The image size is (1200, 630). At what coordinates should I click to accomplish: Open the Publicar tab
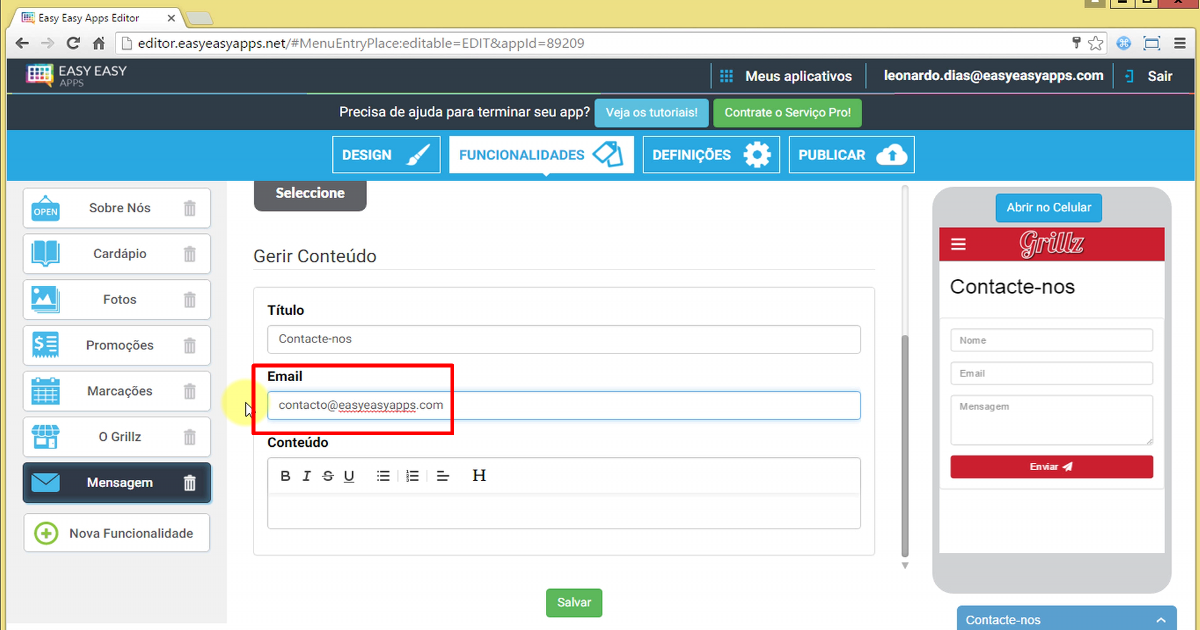851,155
